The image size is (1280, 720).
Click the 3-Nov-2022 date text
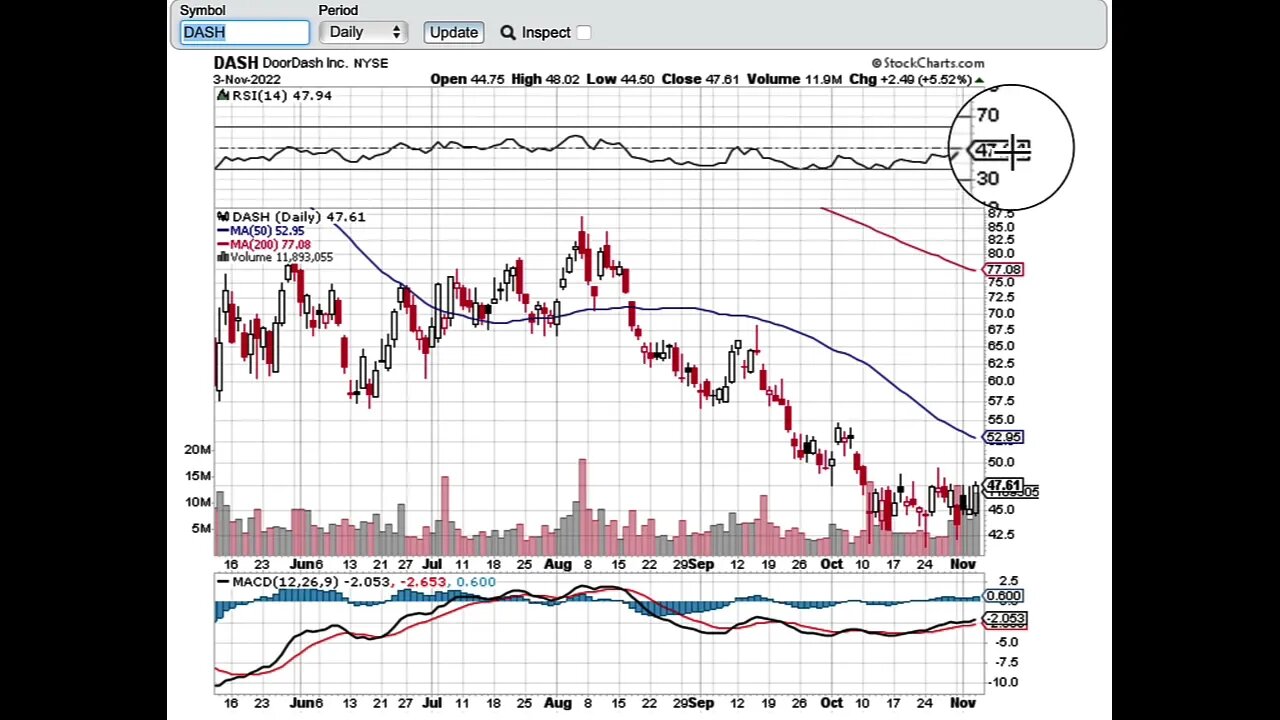click(247, 79)
